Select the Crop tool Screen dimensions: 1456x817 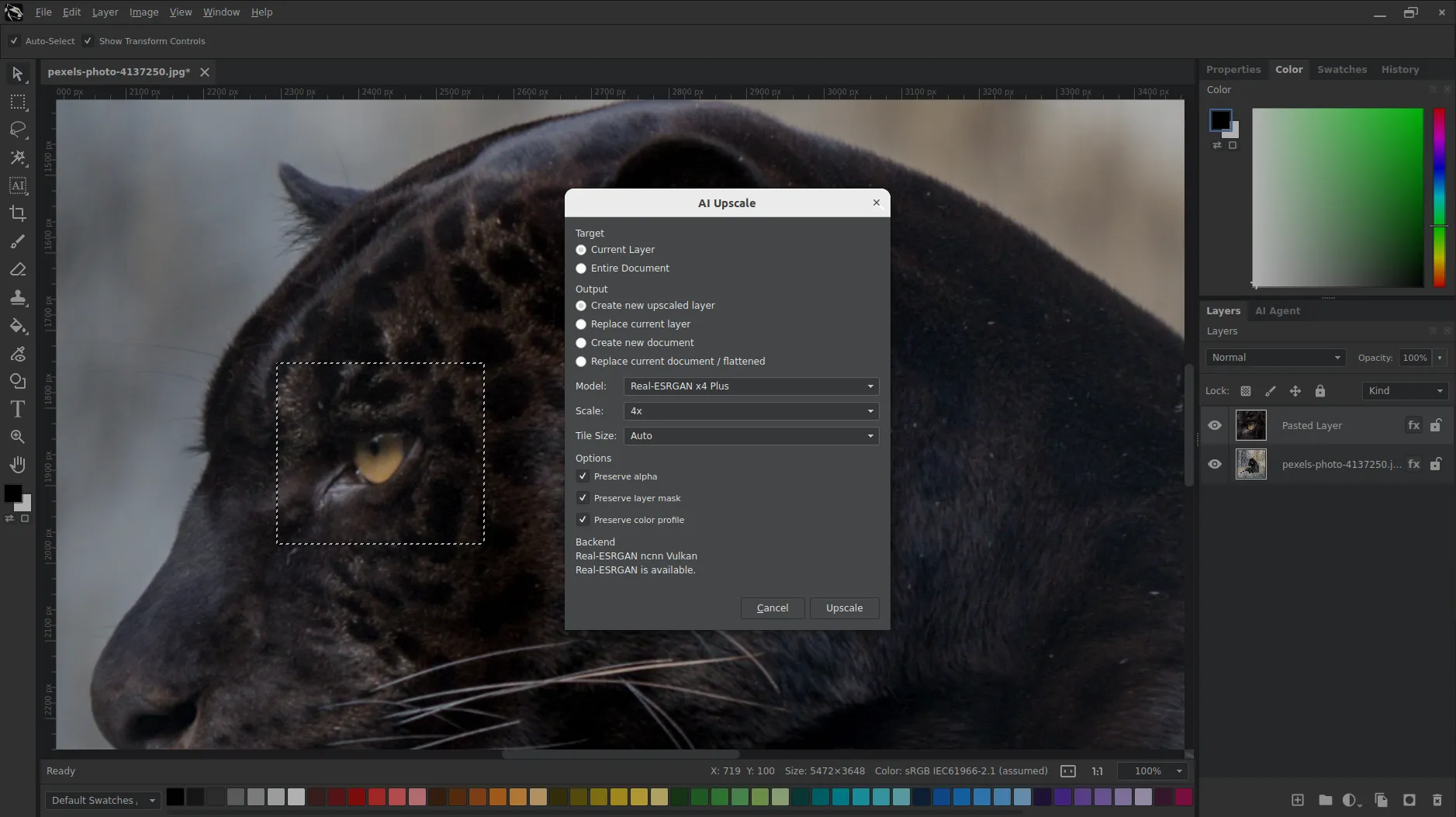[x=18, y=213]
